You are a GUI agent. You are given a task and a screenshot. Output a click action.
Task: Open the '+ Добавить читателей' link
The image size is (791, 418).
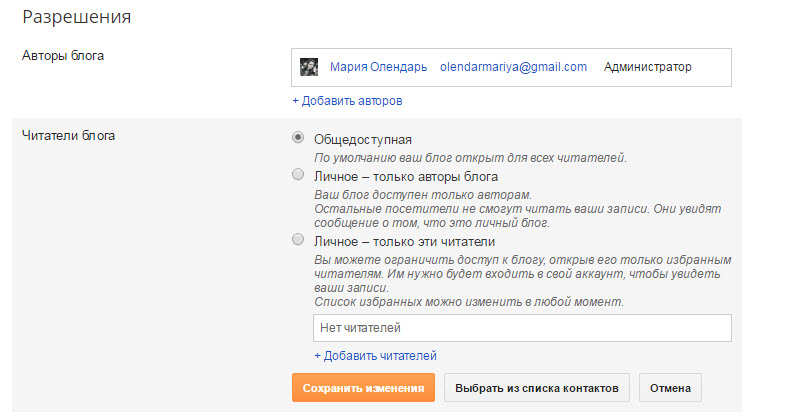point(375,356)
